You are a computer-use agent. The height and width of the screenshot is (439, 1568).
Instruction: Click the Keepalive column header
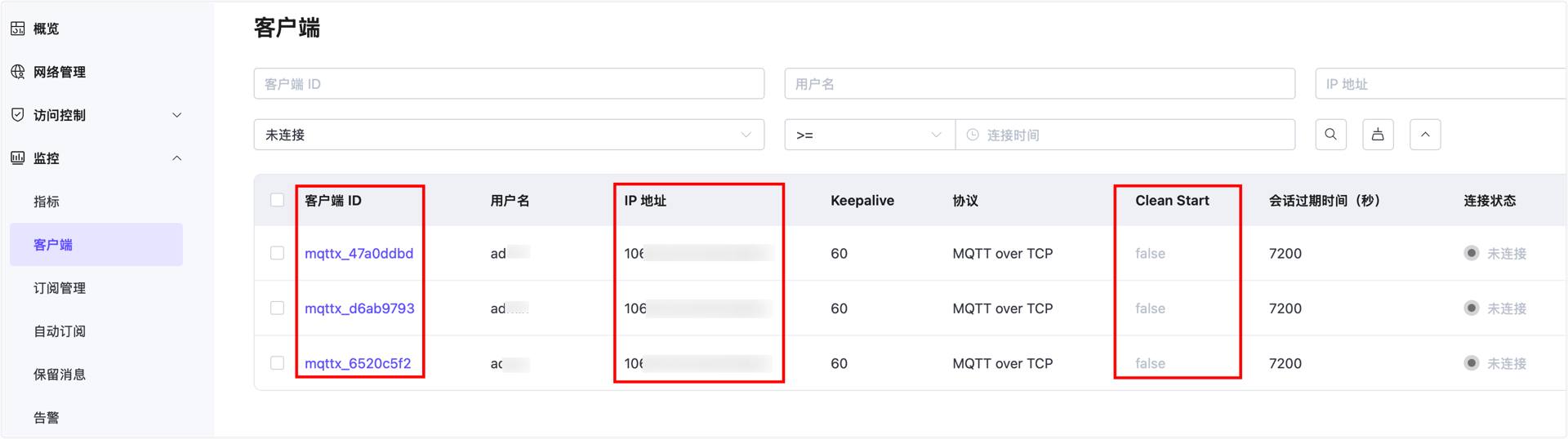point(862,201)
